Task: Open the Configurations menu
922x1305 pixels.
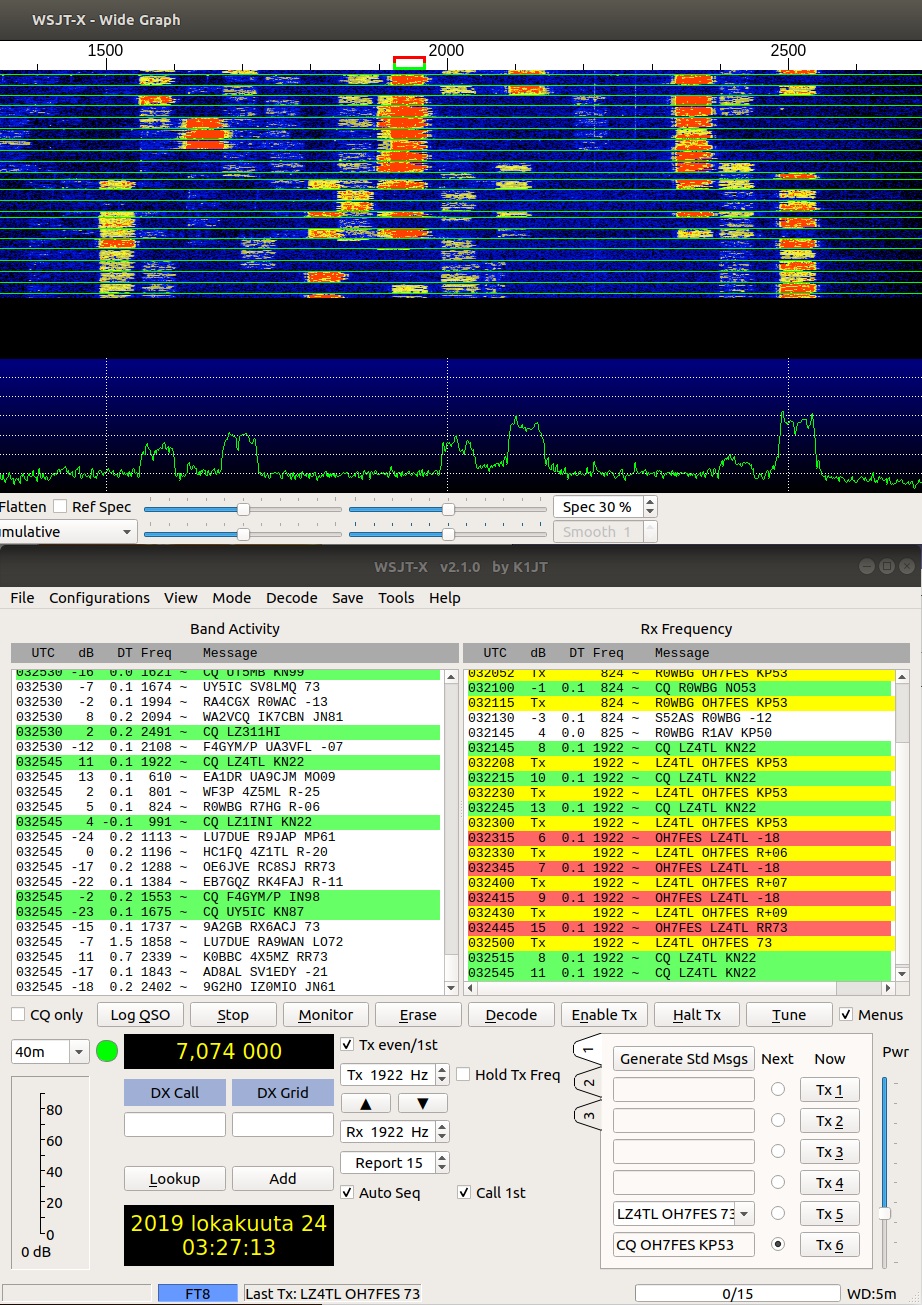Action: click(x=99, y=598)
